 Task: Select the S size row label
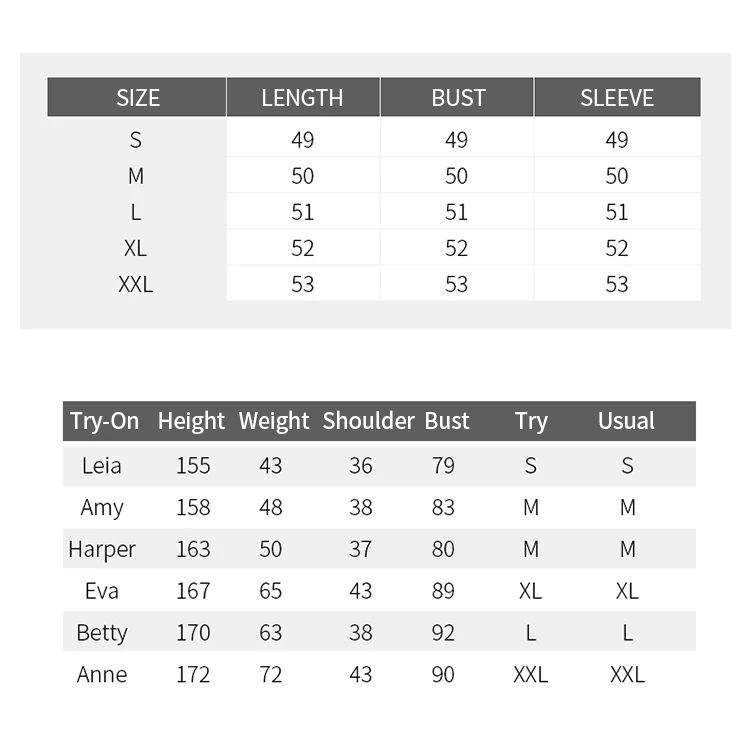[136, 140]
